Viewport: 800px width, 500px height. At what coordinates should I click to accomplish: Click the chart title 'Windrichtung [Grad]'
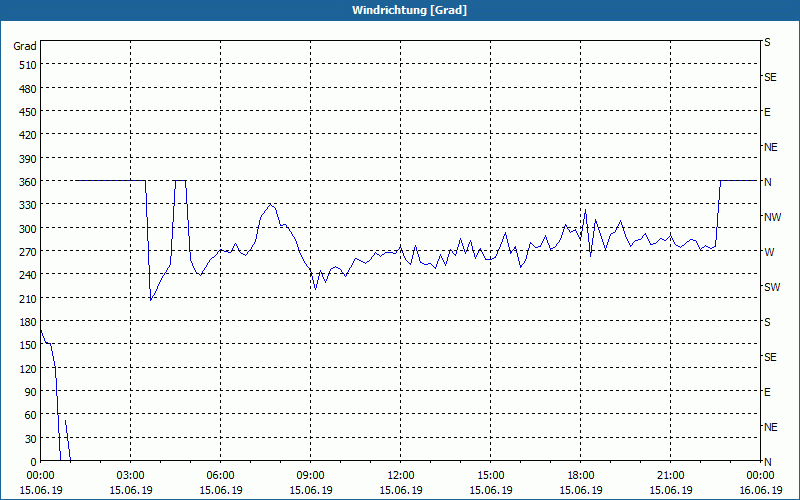pyautogui.click(x=409, y=10)
